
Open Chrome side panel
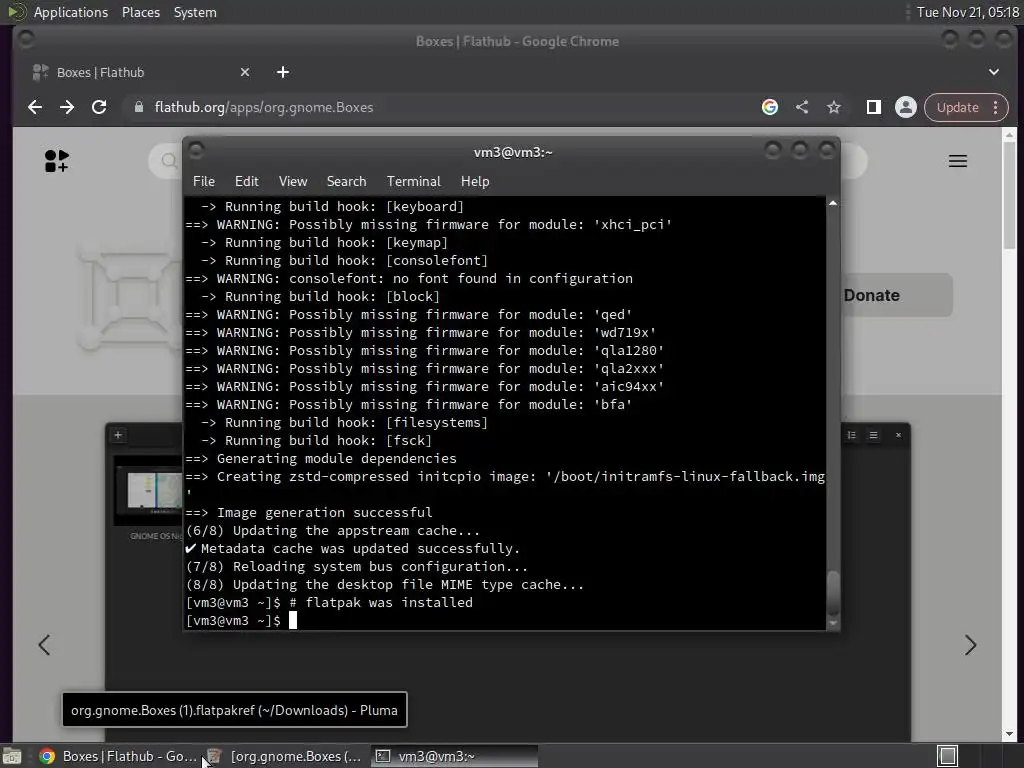coord(873,107)
